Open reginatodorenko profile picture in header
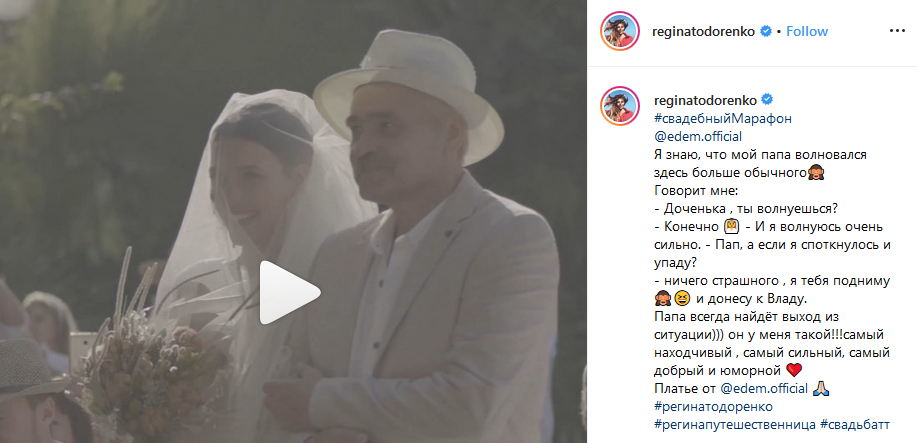917x443 pixels. click(x=619, y=31)
